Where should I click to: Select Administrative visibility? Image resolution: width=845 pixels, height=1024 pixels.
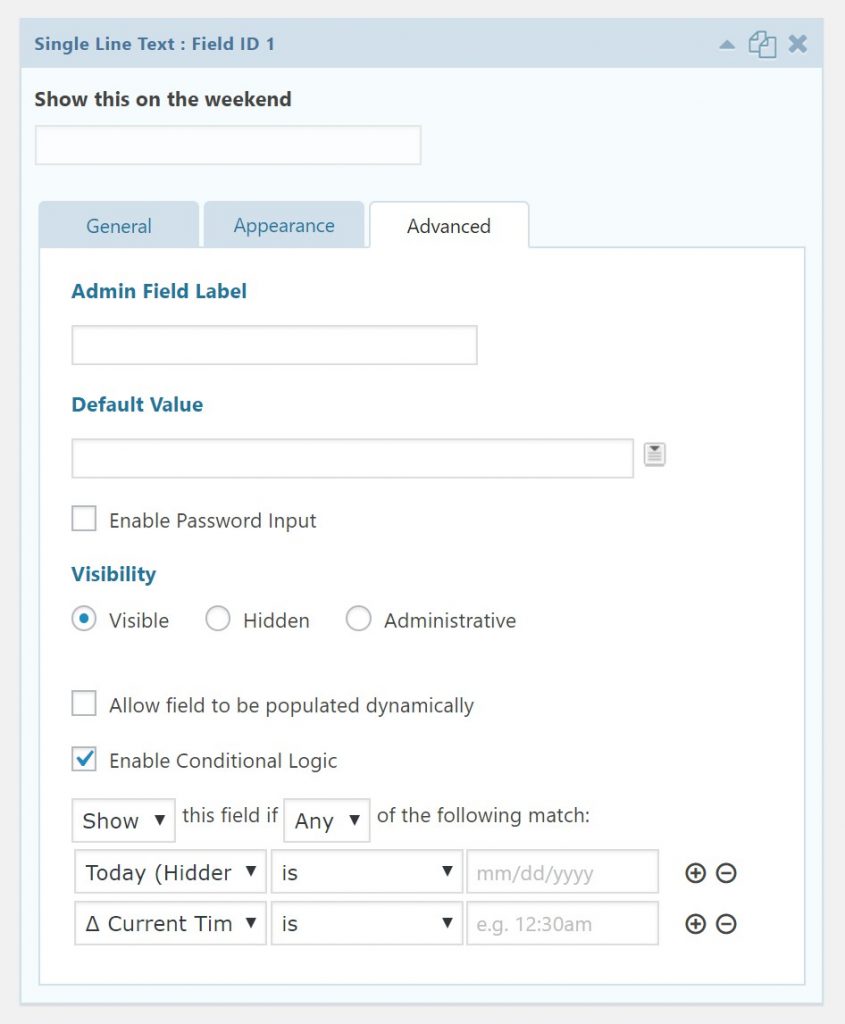[x=359, y=619]
